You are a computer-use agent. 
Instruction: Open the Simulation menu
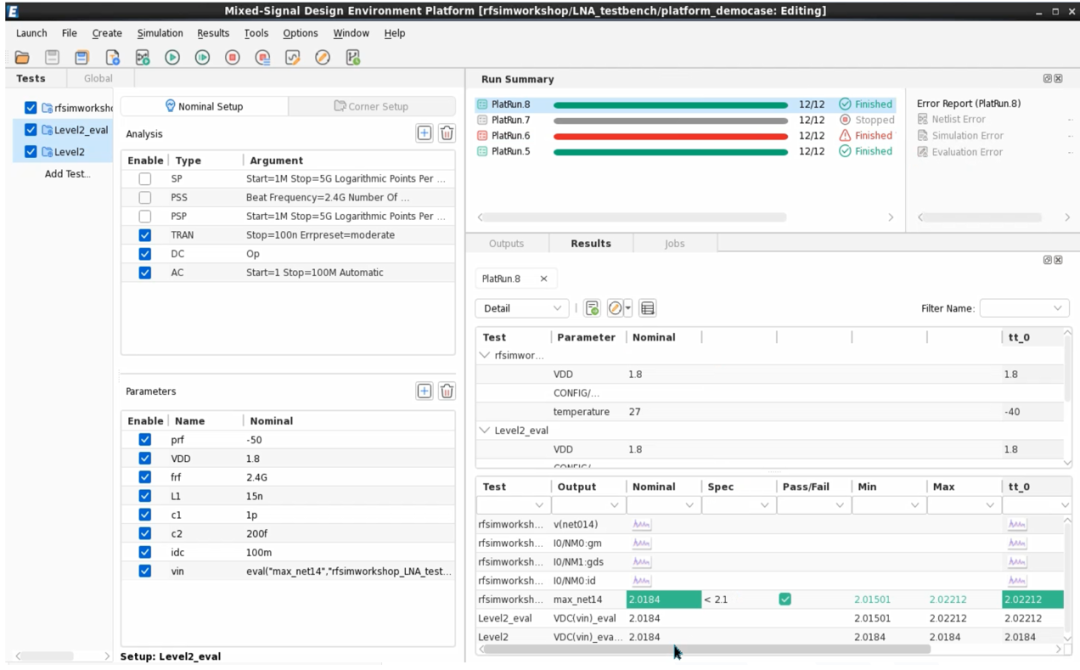[x=160, y=33]
